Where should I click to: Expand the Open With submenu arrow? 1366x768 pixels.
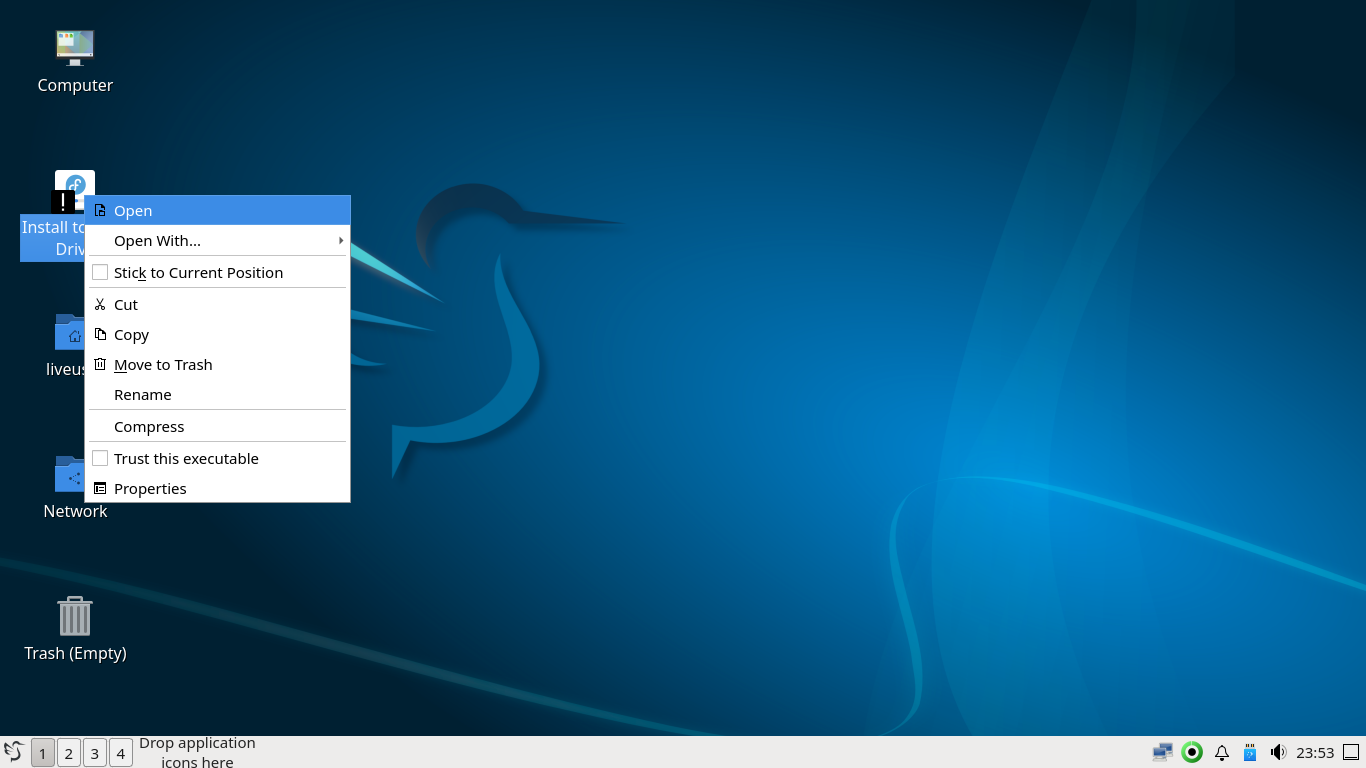point(341,241)
